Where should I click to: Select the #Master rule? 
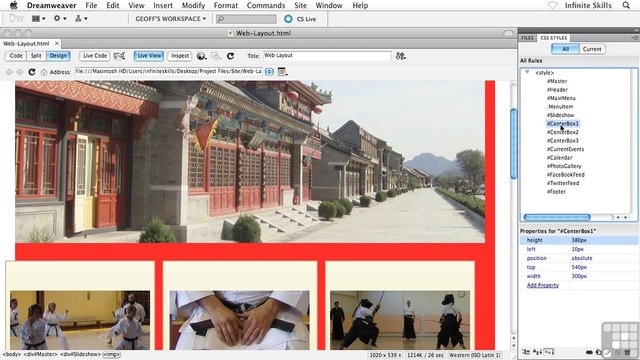tap(557, 81)
